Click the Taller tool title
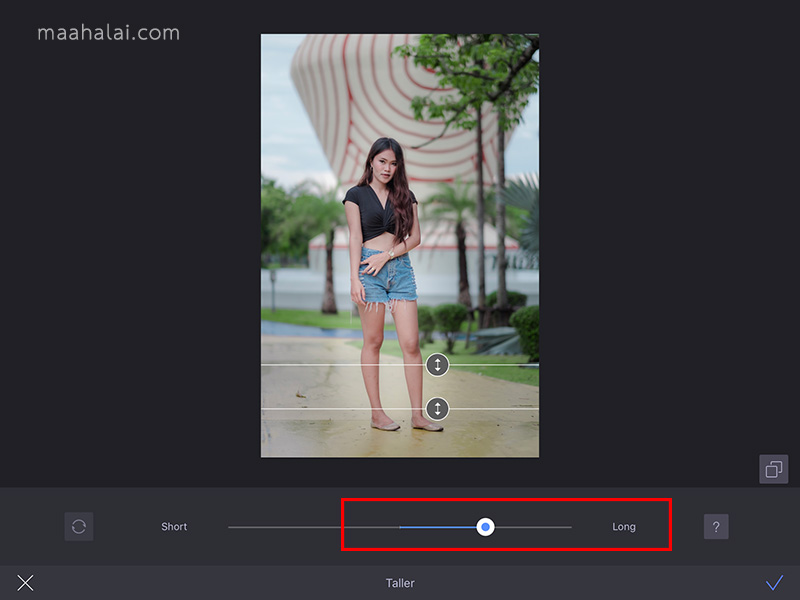 [x=400, y=583]
